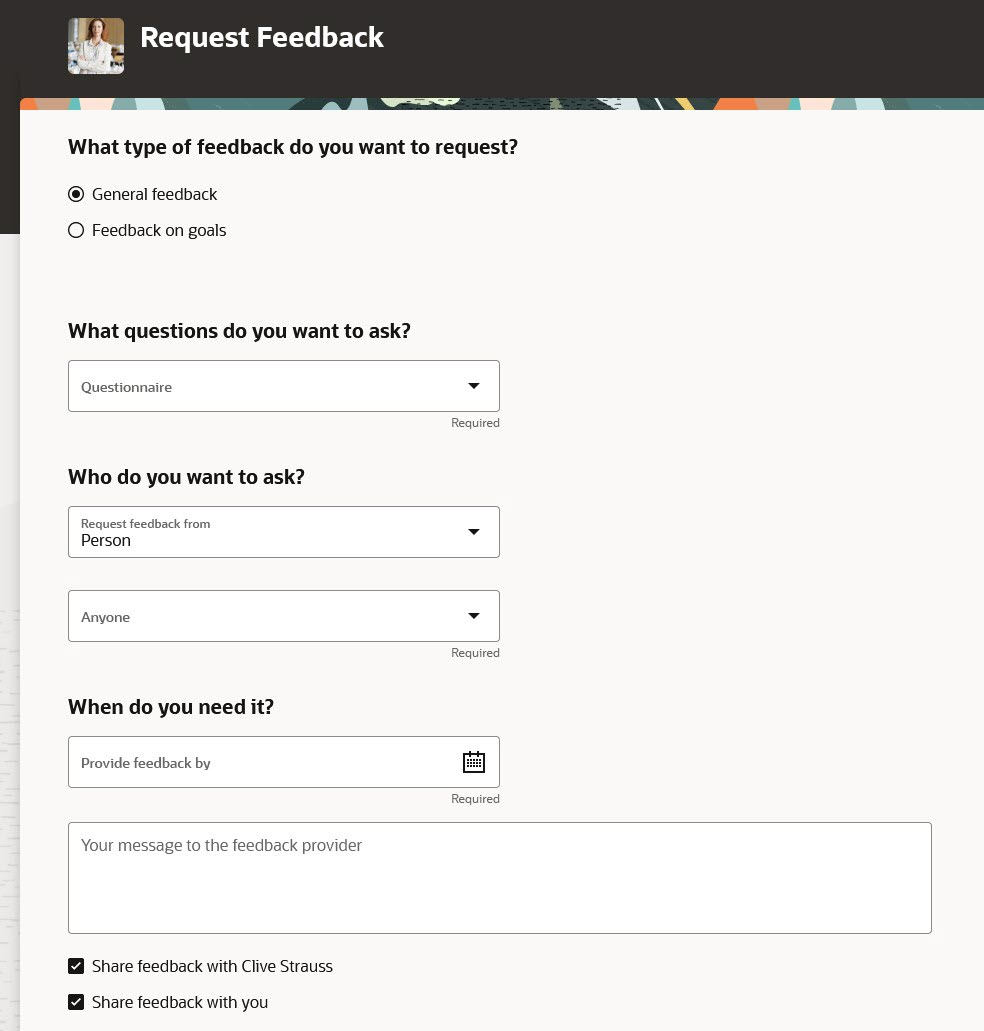The width and height of the screenshot is (984, 1031).
Task: Open the Request feedback from dropdown arrow
Action: coord(473,532)
